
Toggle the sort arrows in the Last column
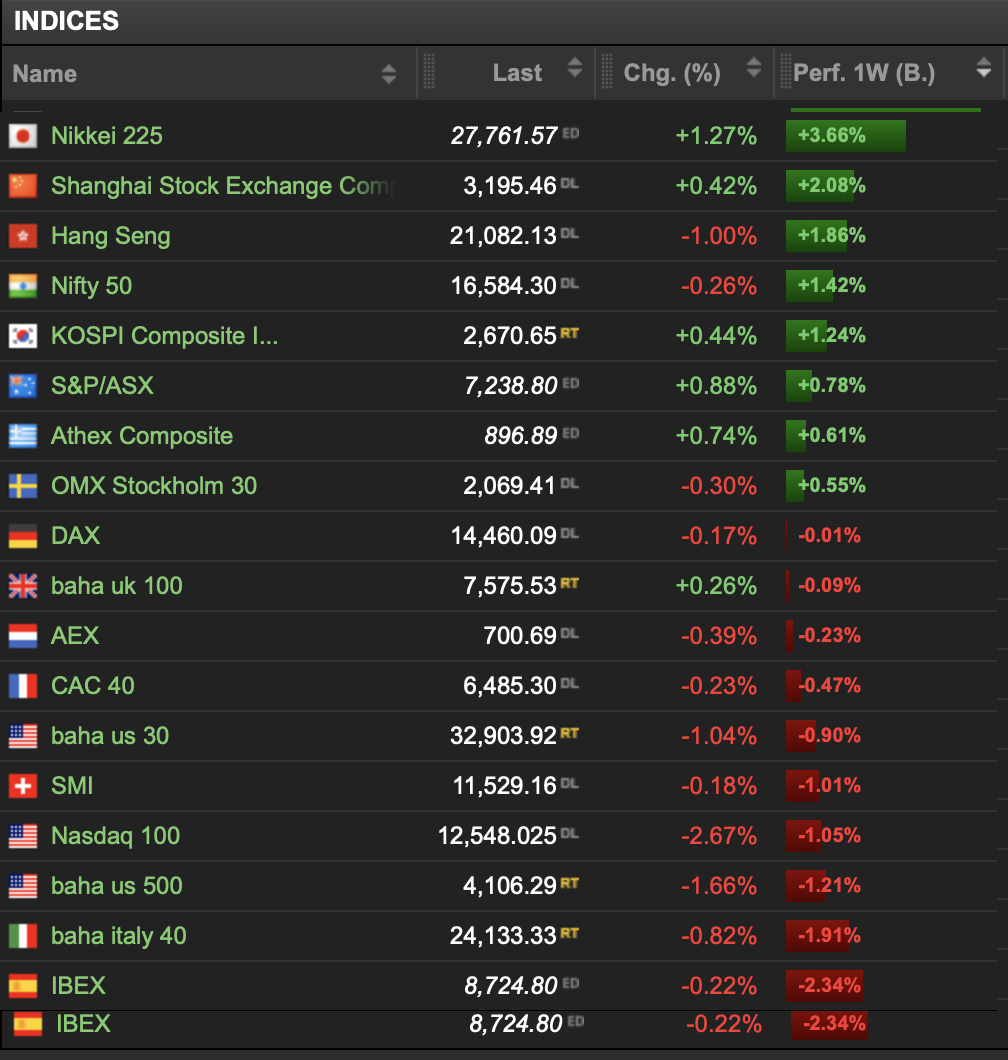[575, 68]
